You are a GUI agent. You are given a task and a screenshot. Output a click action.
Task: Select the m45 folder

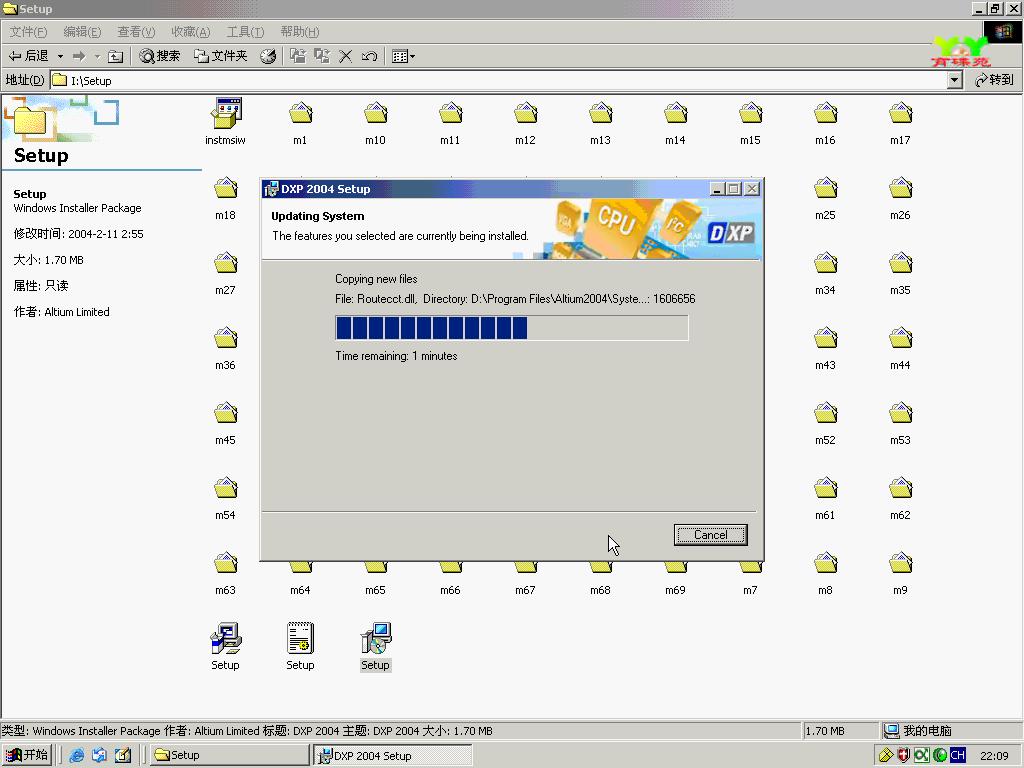225,423
